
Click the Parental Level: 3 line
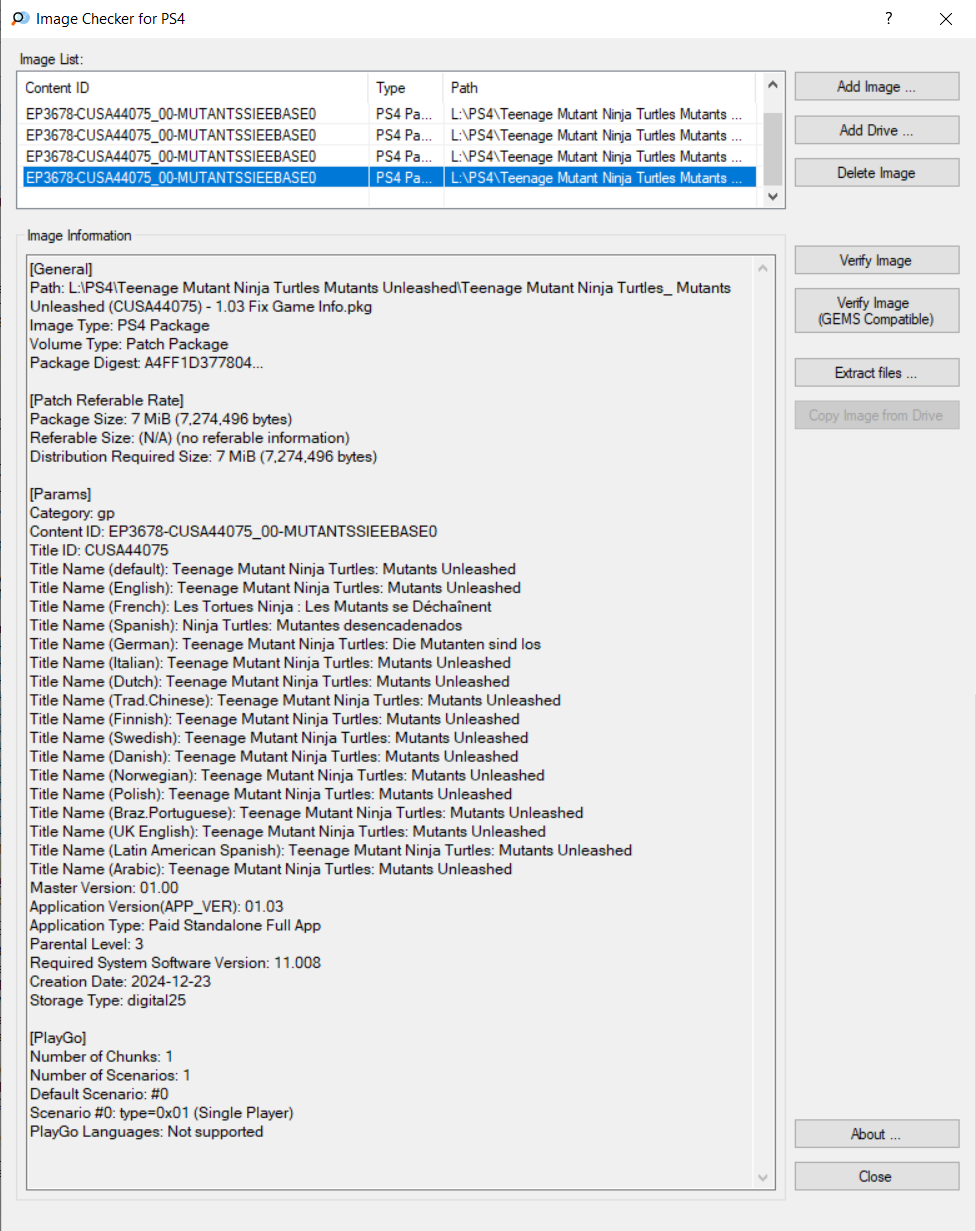point(87,944)
